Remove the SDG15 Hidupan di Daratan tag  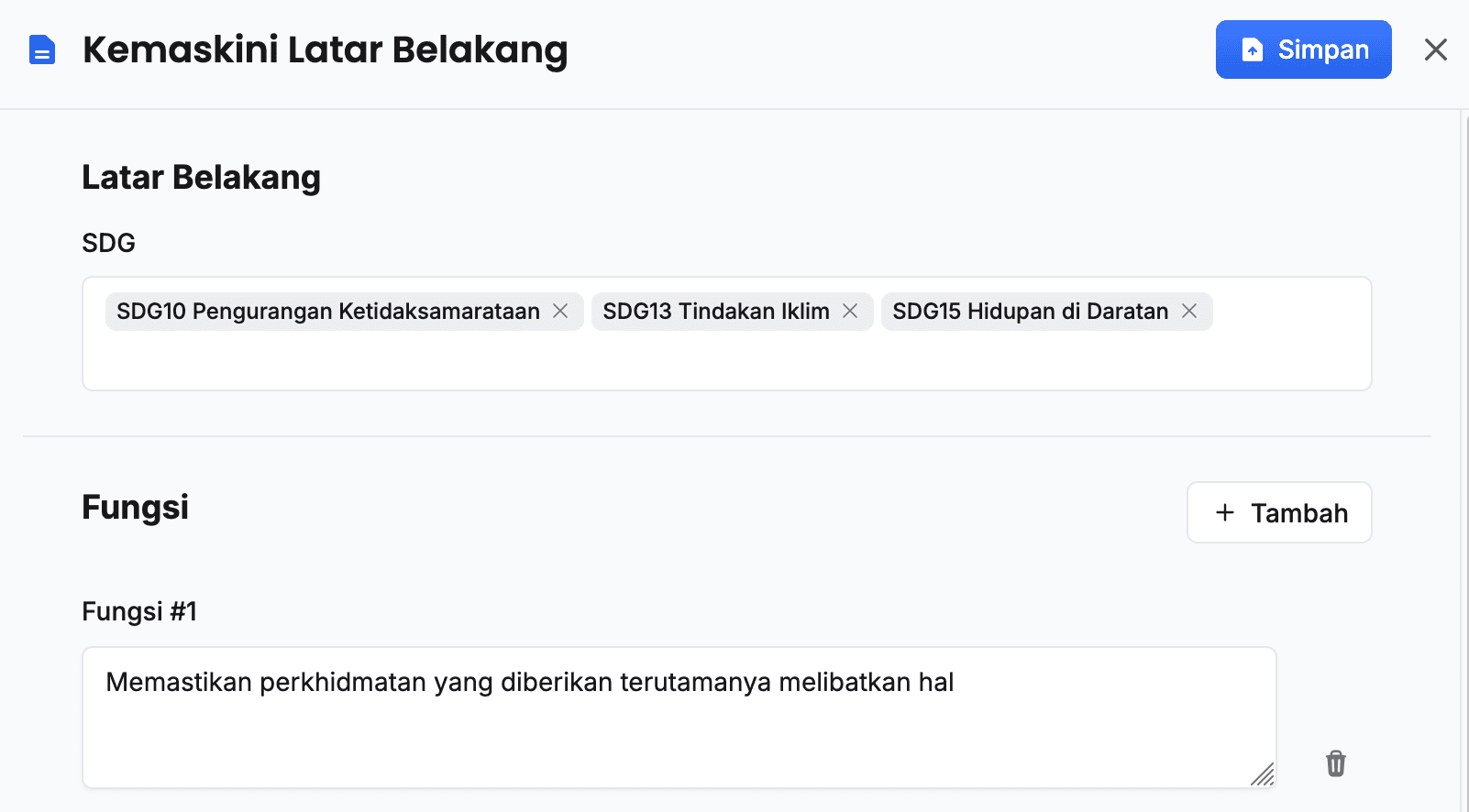(x=1189, y=312)
